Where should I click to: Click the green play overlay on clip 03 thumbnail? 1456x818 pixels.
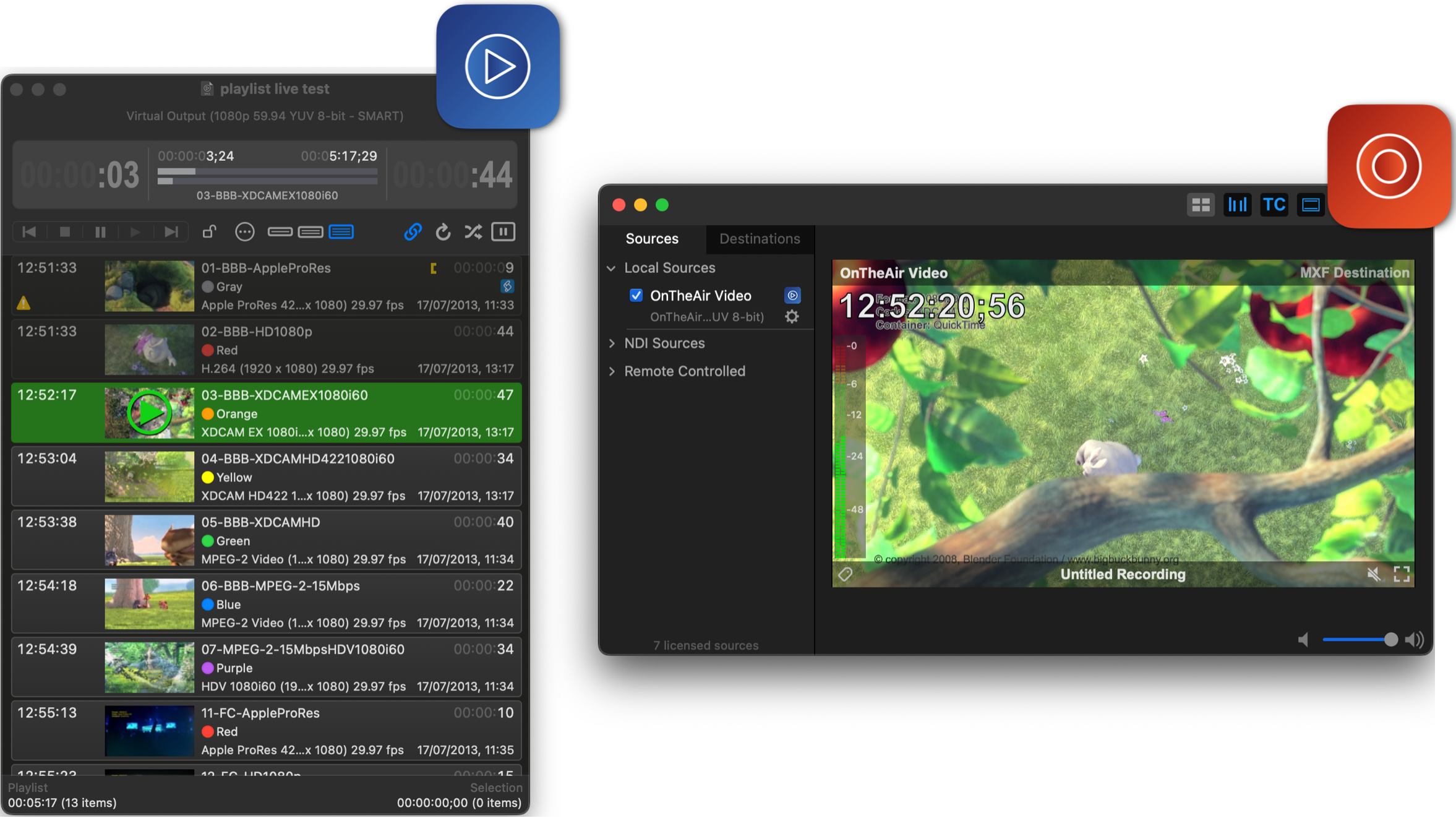click(149, 413)
